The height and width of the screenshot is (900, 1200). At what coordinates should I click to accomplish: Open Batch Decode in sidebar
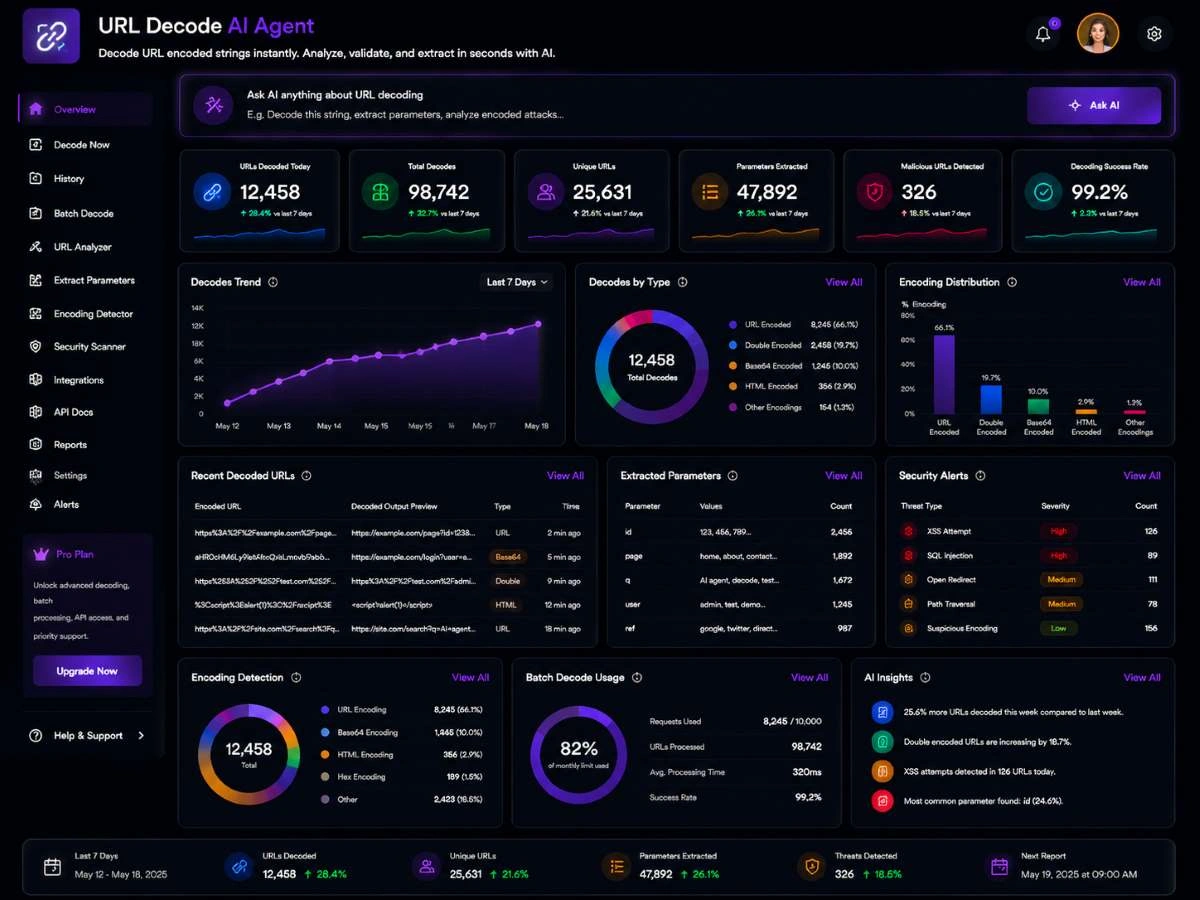[85, 213]
